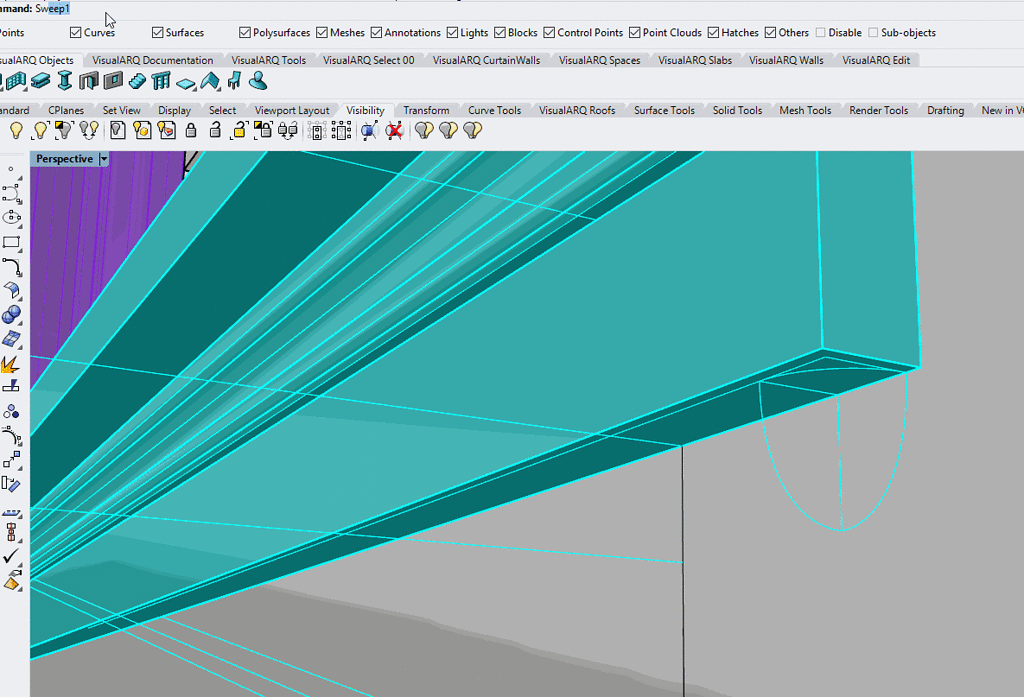
Task: Expand the Beam tool flyout arrow
Action: 48,91
